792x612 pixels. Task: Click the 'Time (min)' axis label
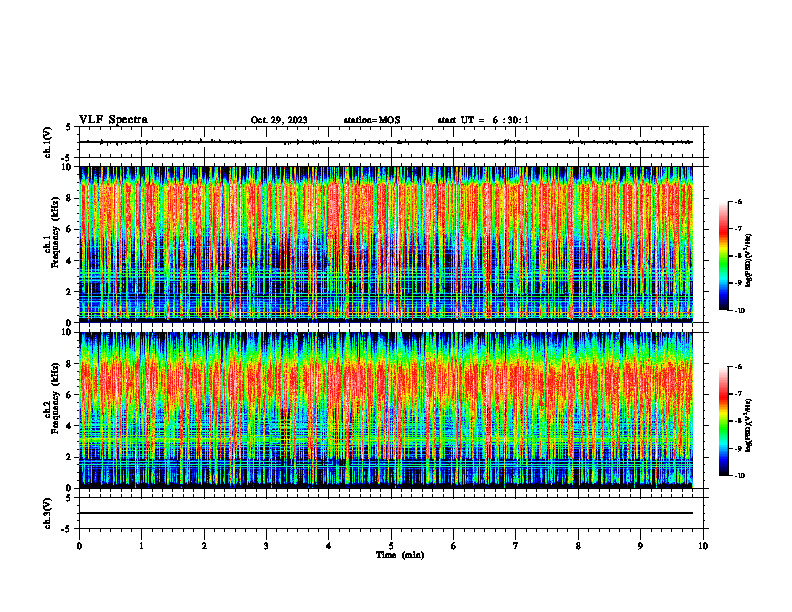pos(400,555)
